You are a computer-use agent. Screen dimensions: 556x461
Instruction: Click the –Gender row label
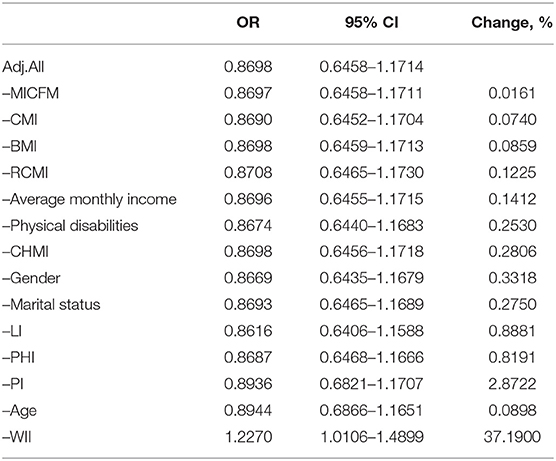click(31, 278)
